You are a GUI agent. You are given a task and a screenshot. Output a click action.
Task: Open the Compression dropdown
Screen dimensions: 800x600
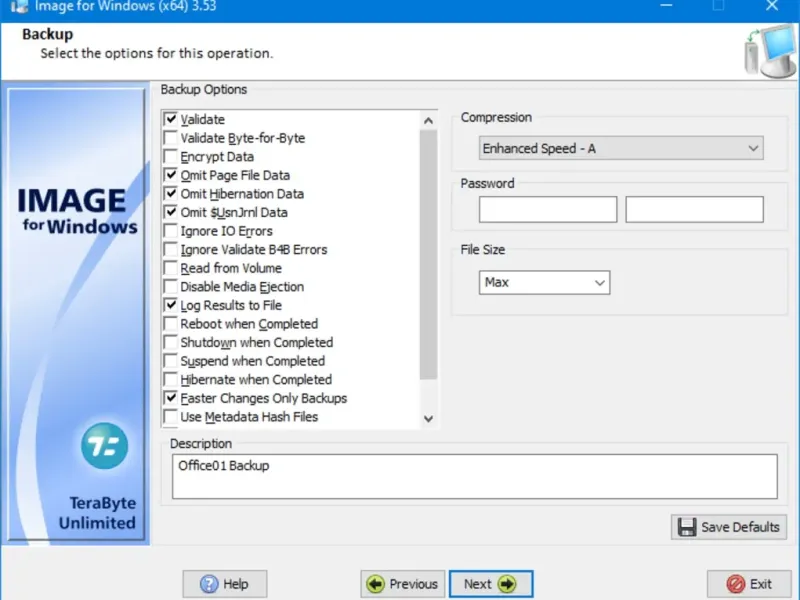[621, 148]
